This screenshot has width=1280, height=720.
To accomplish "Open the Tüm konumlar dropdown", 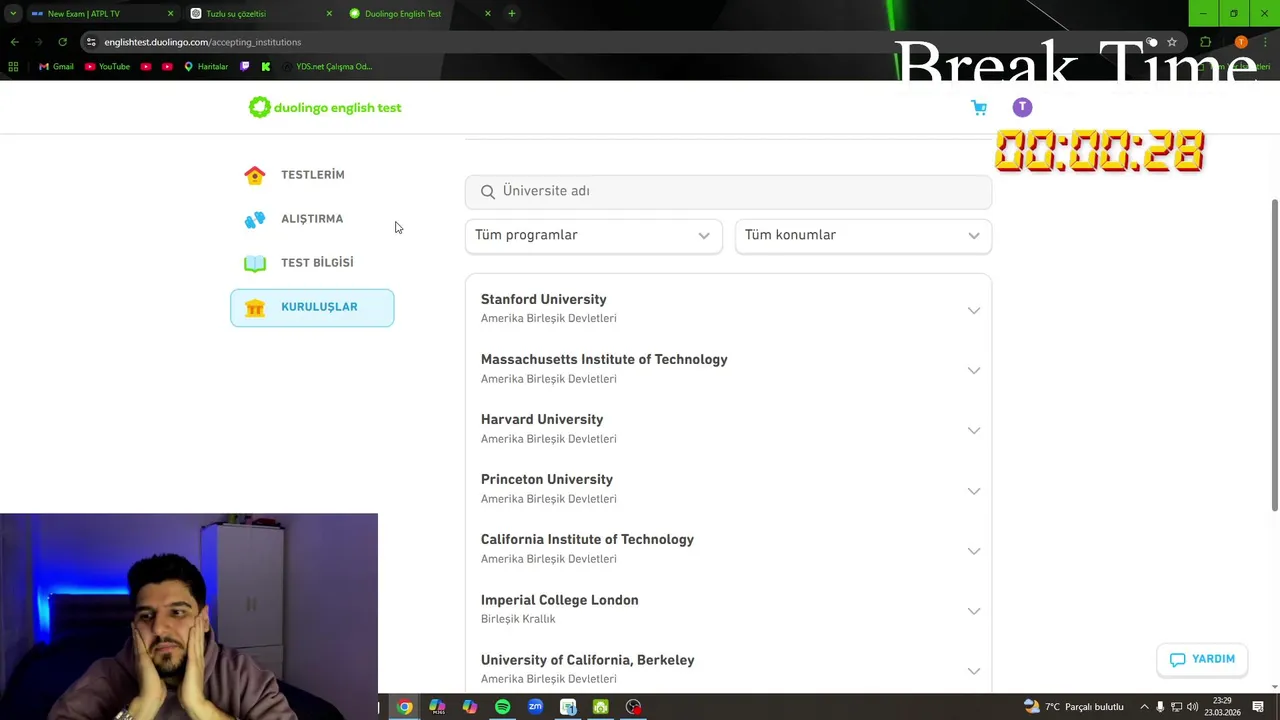I will pyautogui.click(x=863, y=236).
